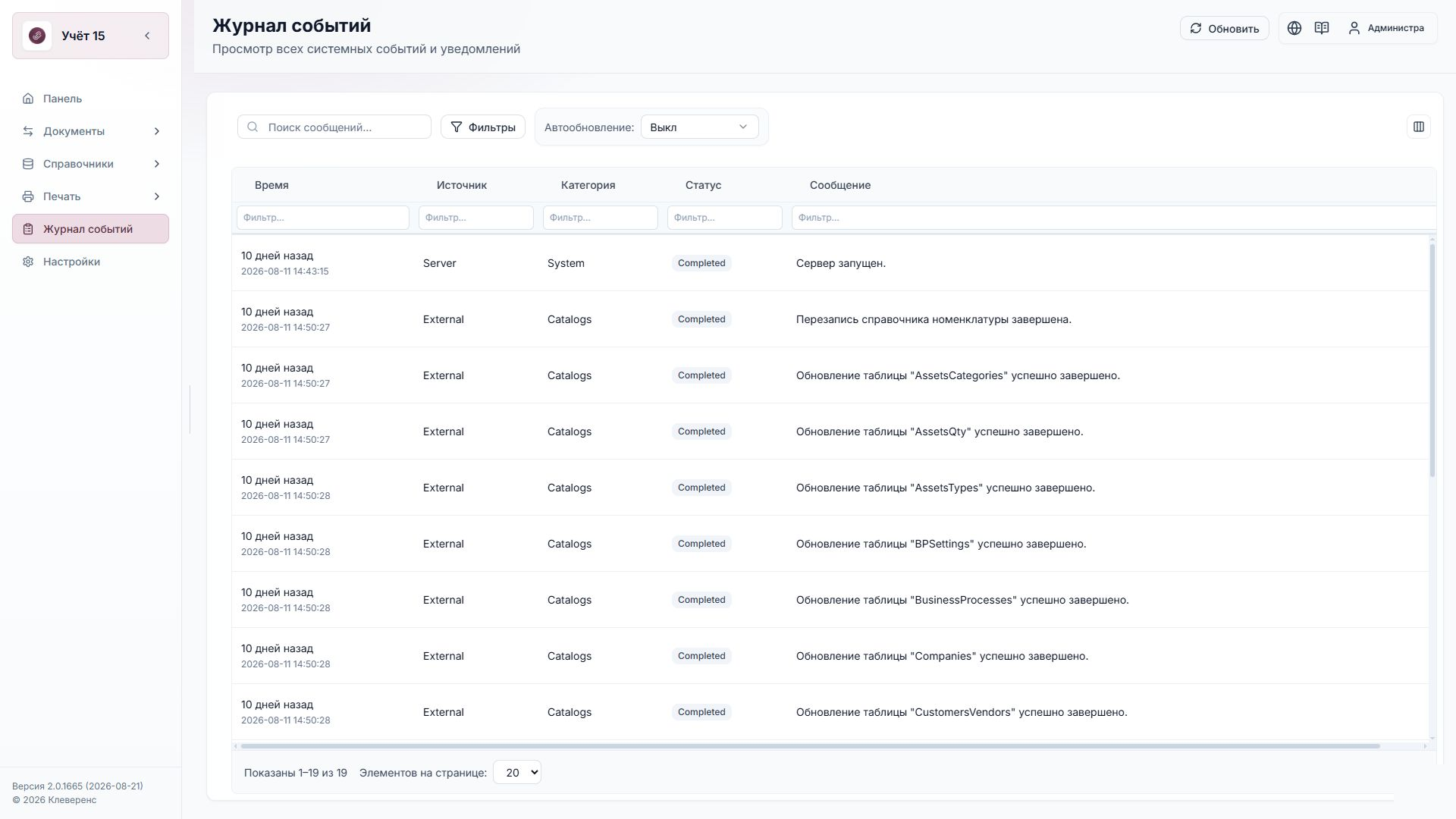Select the AssetsCategories table update message

(958, 375)
